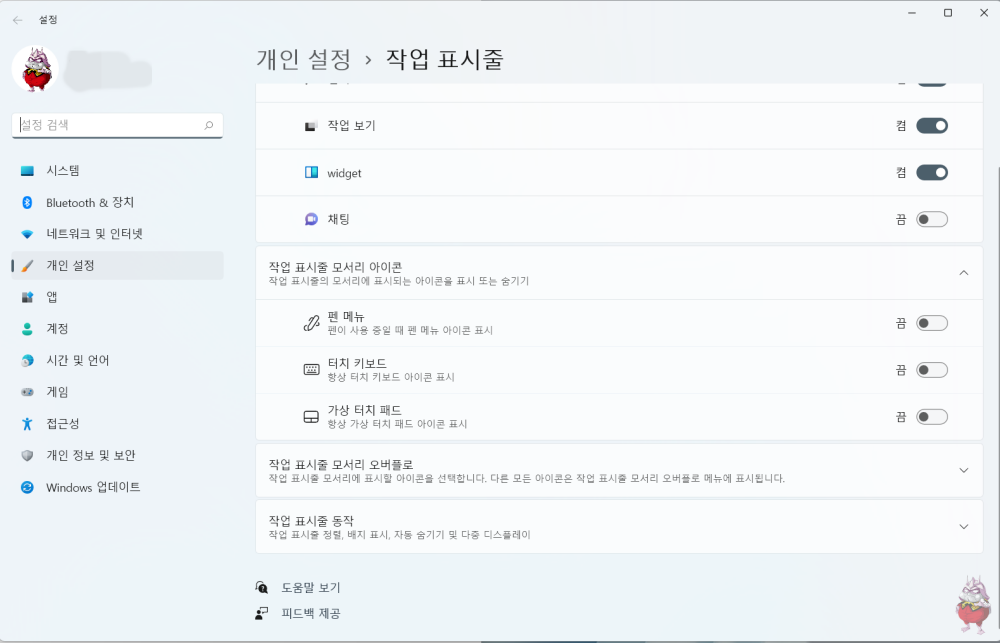
Task: Open Bluetooth & 장치 category
Action: click(117, 202)
